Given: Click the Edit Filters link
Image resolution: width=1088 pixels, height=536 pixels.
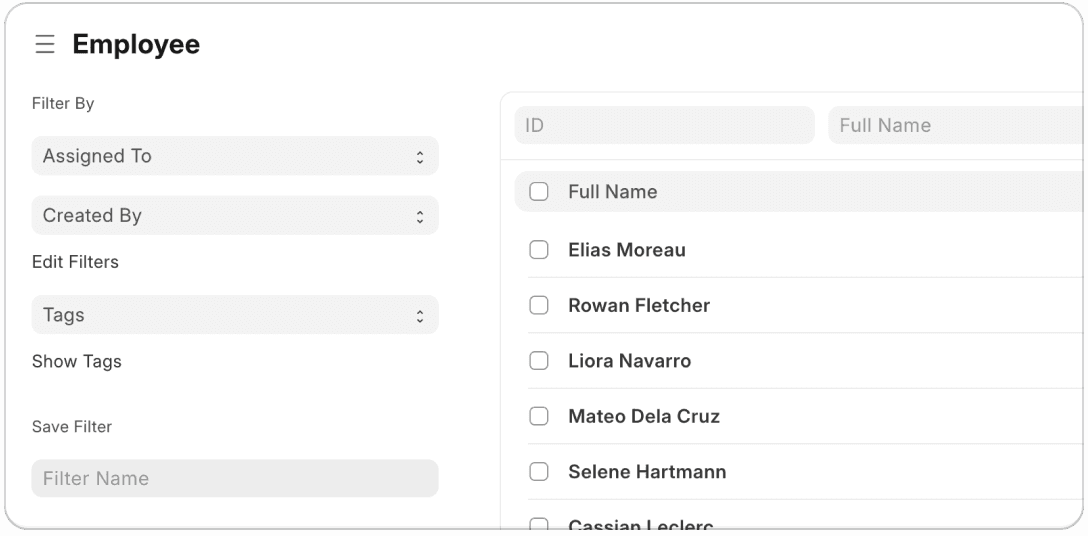Looking at the screenshot, I should click(x=75, y=262).
